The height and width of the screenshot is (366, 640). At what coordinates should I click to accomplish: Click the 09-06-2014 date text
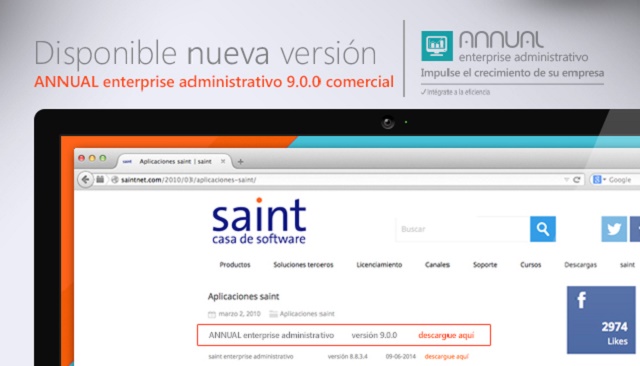tap(400, 356)
